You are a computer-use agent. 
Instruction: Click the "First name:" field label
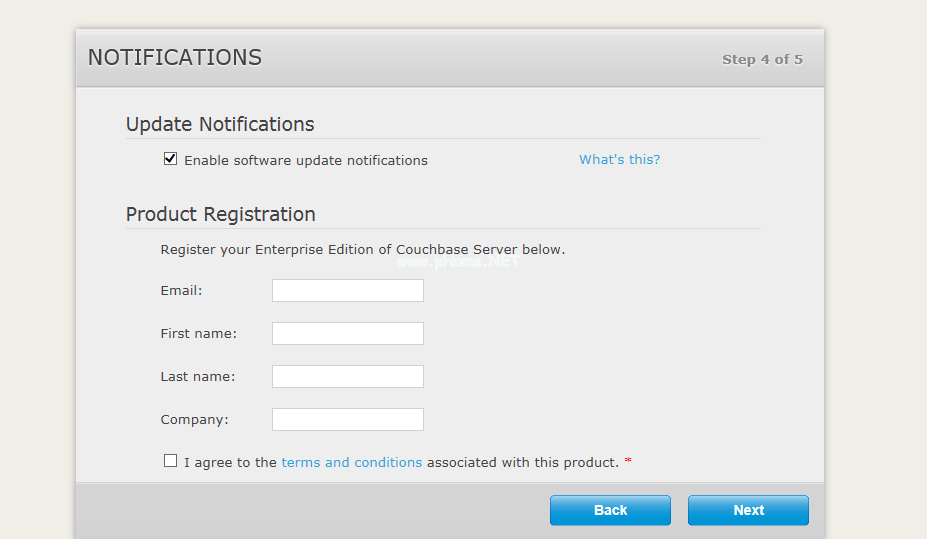(198, 334)
